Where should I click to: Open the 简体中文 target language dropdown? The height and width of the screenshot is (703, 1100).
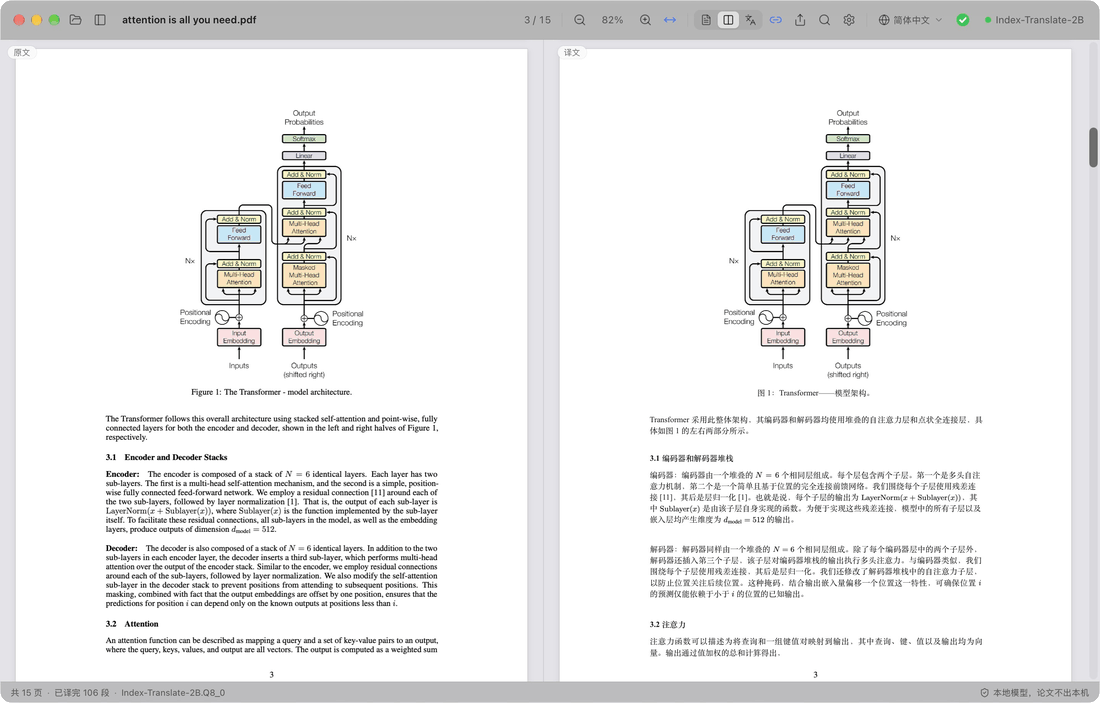pos(911,20)
